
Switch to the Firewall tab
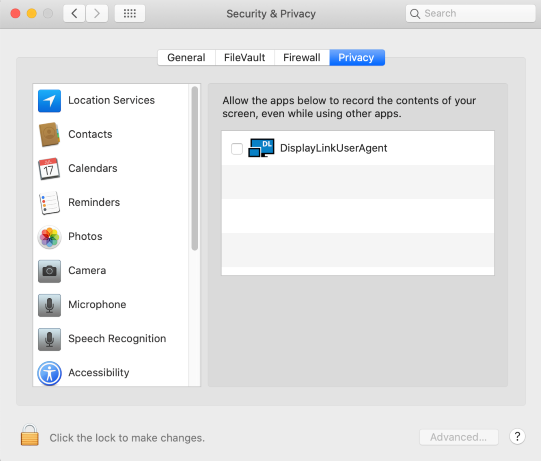point(302,57)
